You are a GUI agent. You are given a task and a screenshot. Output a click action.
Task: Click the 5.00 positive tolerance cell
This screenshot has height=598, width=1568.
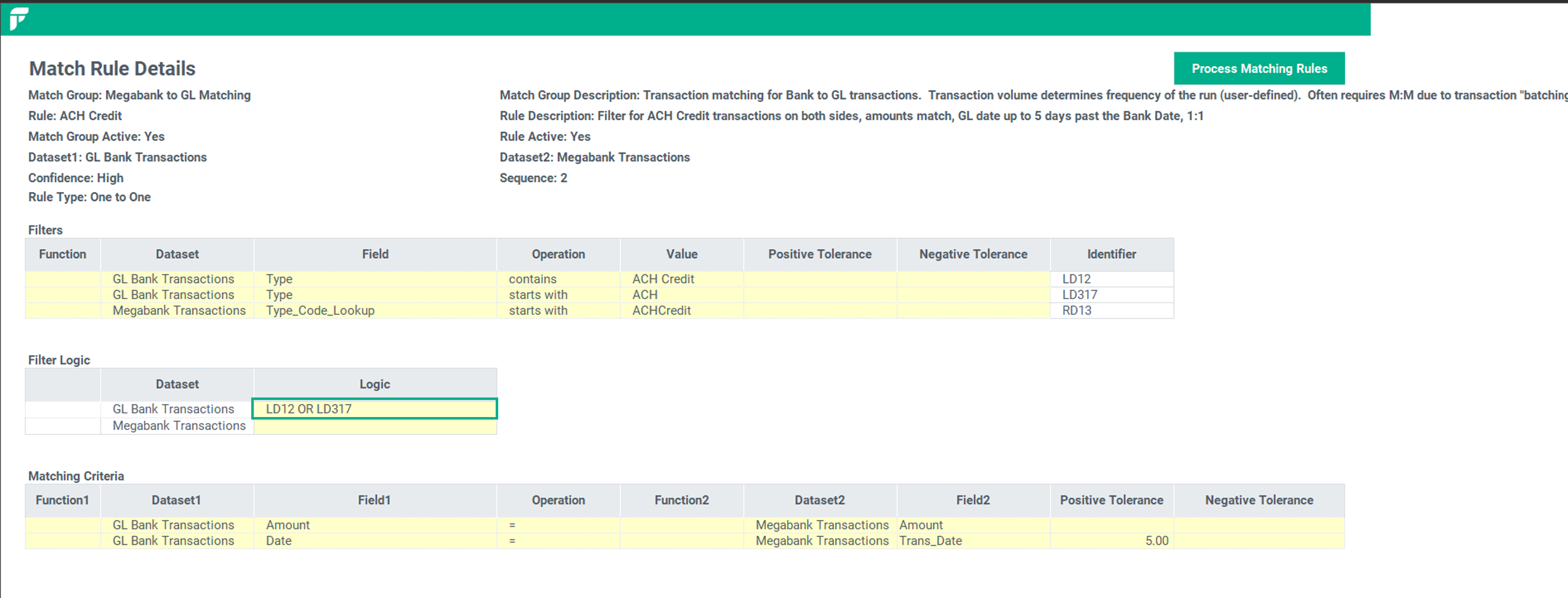click(1111, 541)
